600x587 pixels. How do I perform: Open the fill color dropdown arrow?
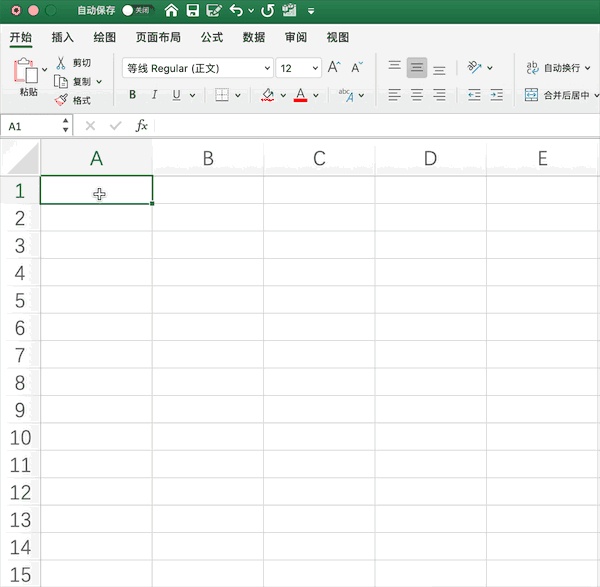(x=283, y=95)
